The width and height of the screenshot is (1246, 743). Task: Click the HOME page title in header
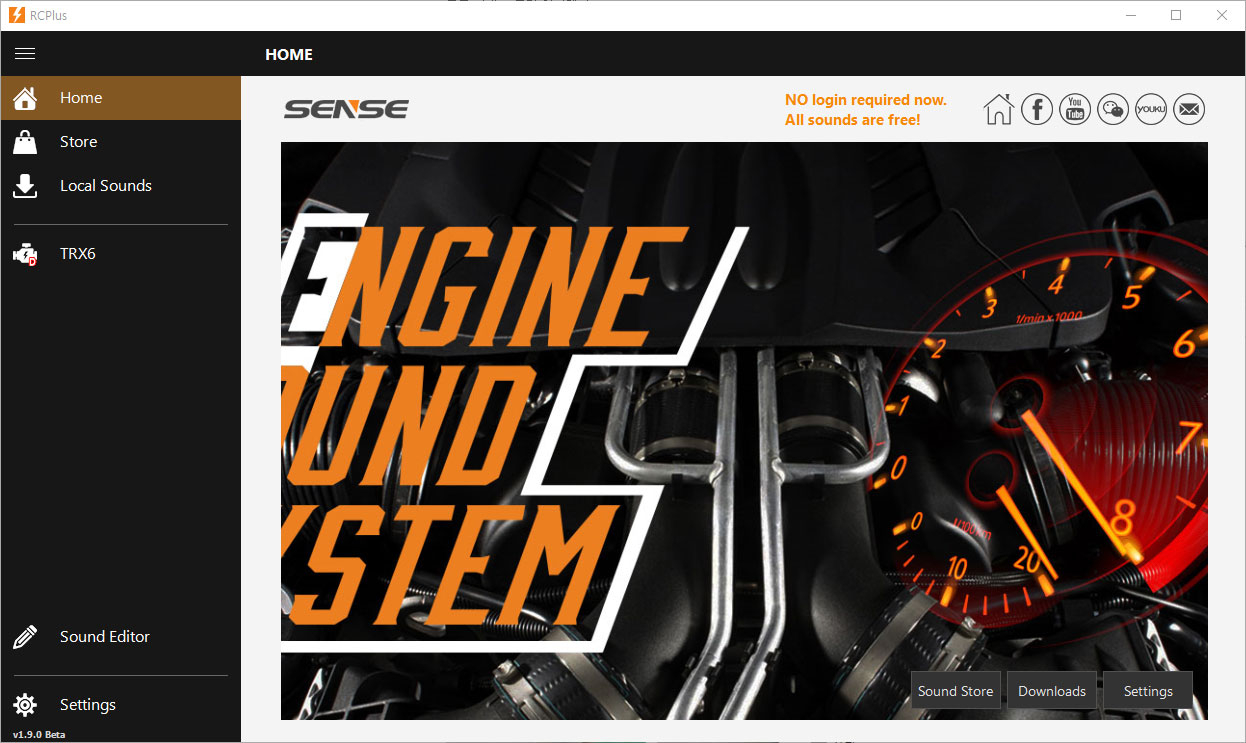289,54
